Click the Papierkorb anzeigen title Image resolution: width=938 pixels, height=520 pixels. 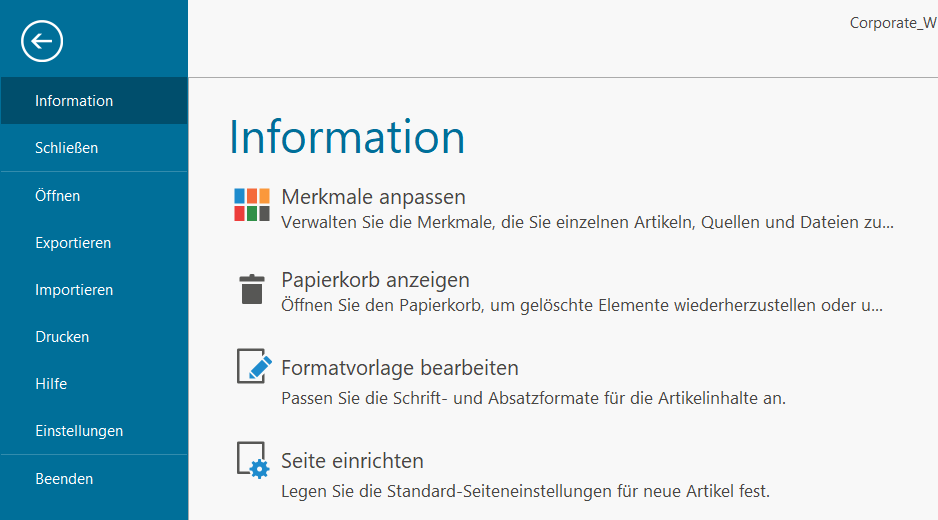point(375,280)
